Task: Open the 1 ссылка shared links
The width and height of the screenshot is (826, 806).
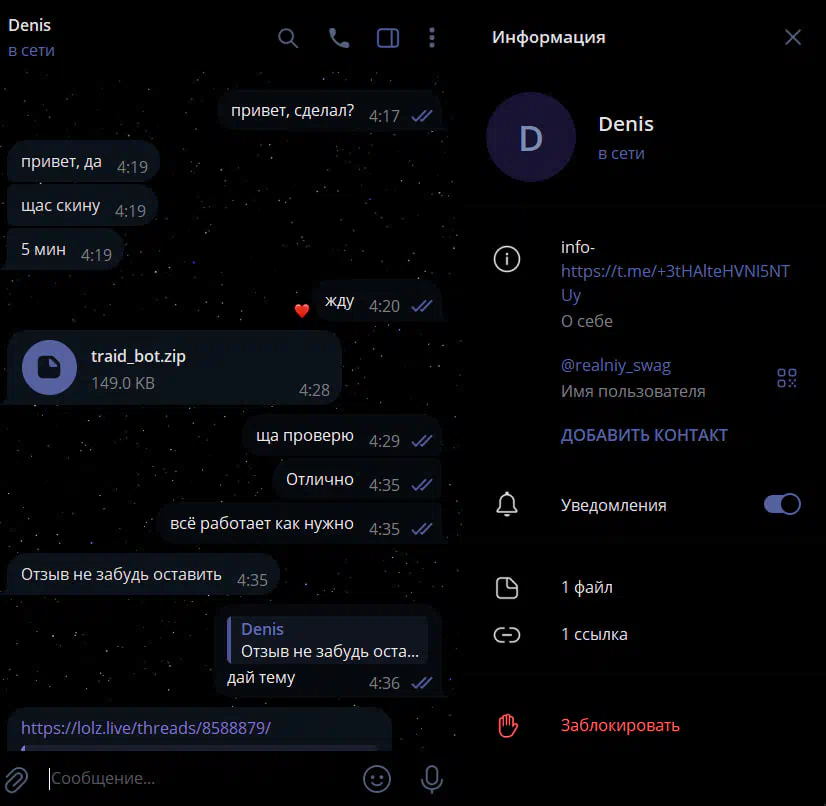Action: pyautogui.click(x=645, y=634)
